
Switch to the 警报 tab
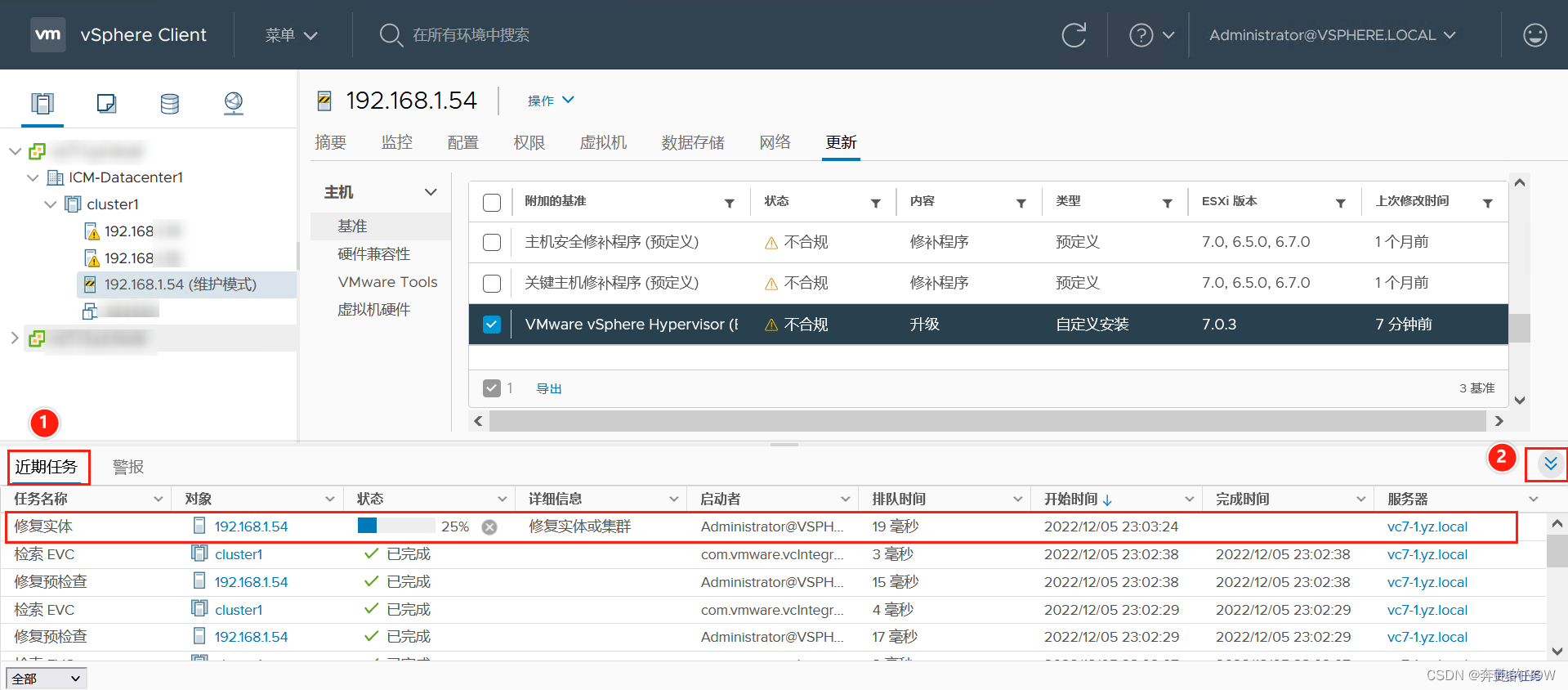click(x=128, y=467)
